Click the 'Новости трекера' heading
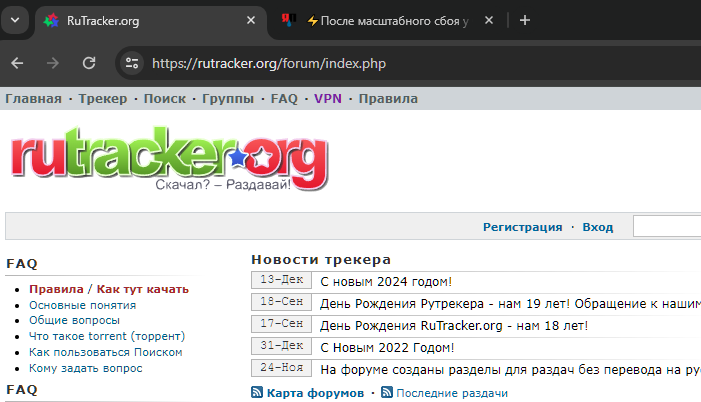This screenshot has width=701, height=402. pyautogui.click(x=321, y=260)
